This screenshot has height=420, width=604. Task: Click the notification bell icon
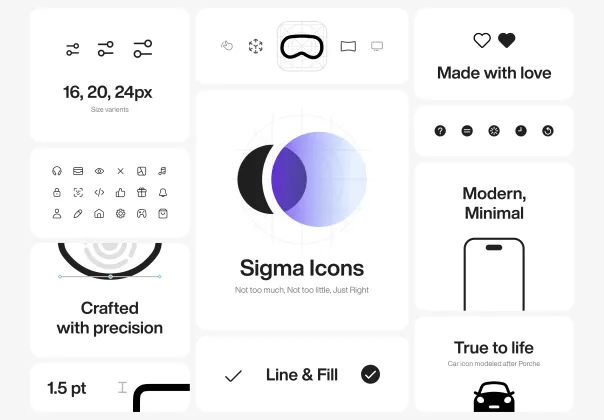[163, 192]
